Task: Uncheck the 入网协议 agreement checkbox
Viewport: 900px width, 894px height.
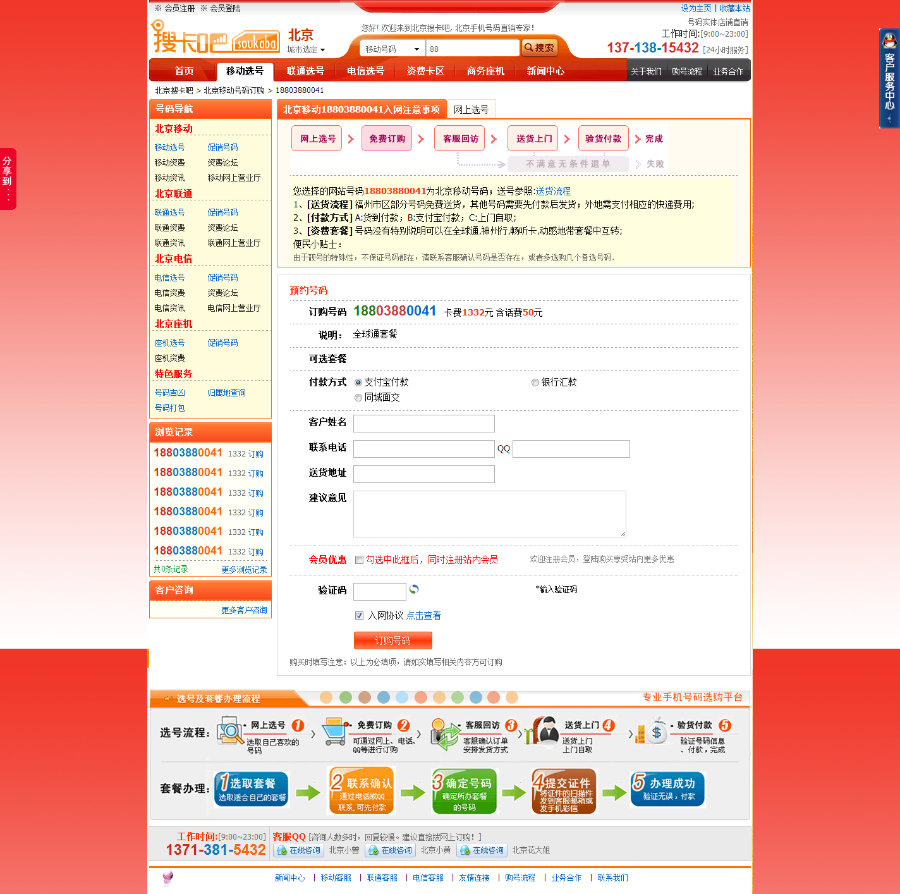Action: click(x=359, y=615)
